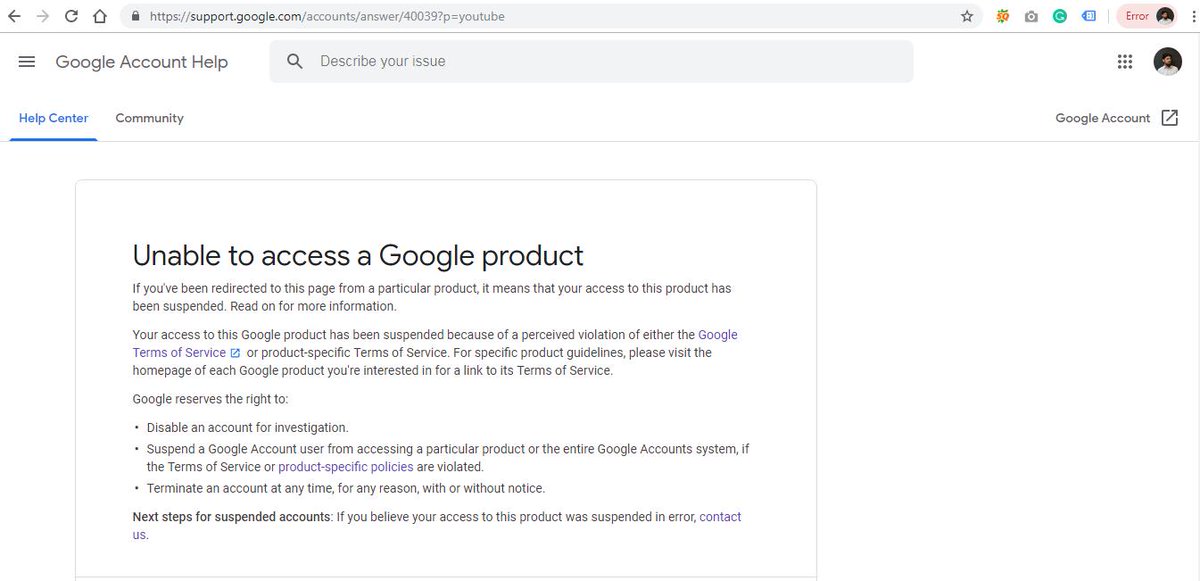Open the Grammarly extension
This screenshot has width=1200, height=581.
coord(1060,16)
